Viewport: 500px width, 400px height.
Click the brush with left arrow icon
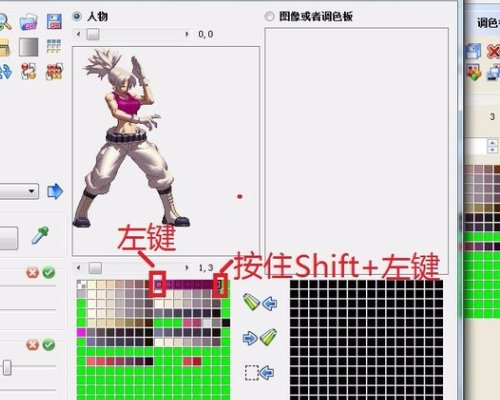point(260,303)
